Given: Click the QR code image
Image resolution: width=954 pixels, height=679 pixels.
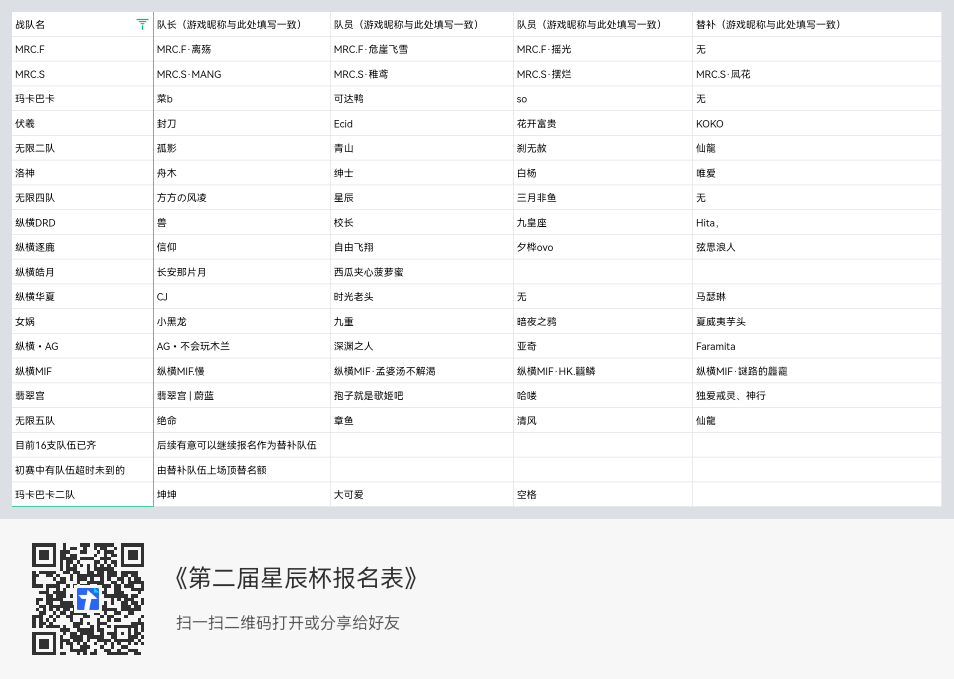Looking at the screenshot, I should [x=88, y=599].
